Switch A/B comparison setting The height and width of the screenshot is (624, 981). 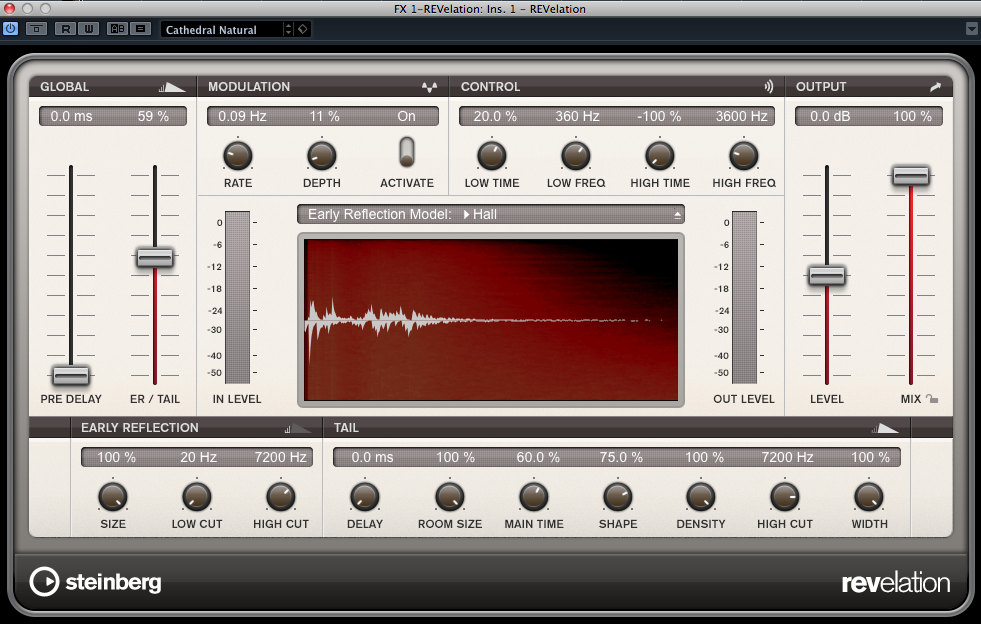point(117,29)
